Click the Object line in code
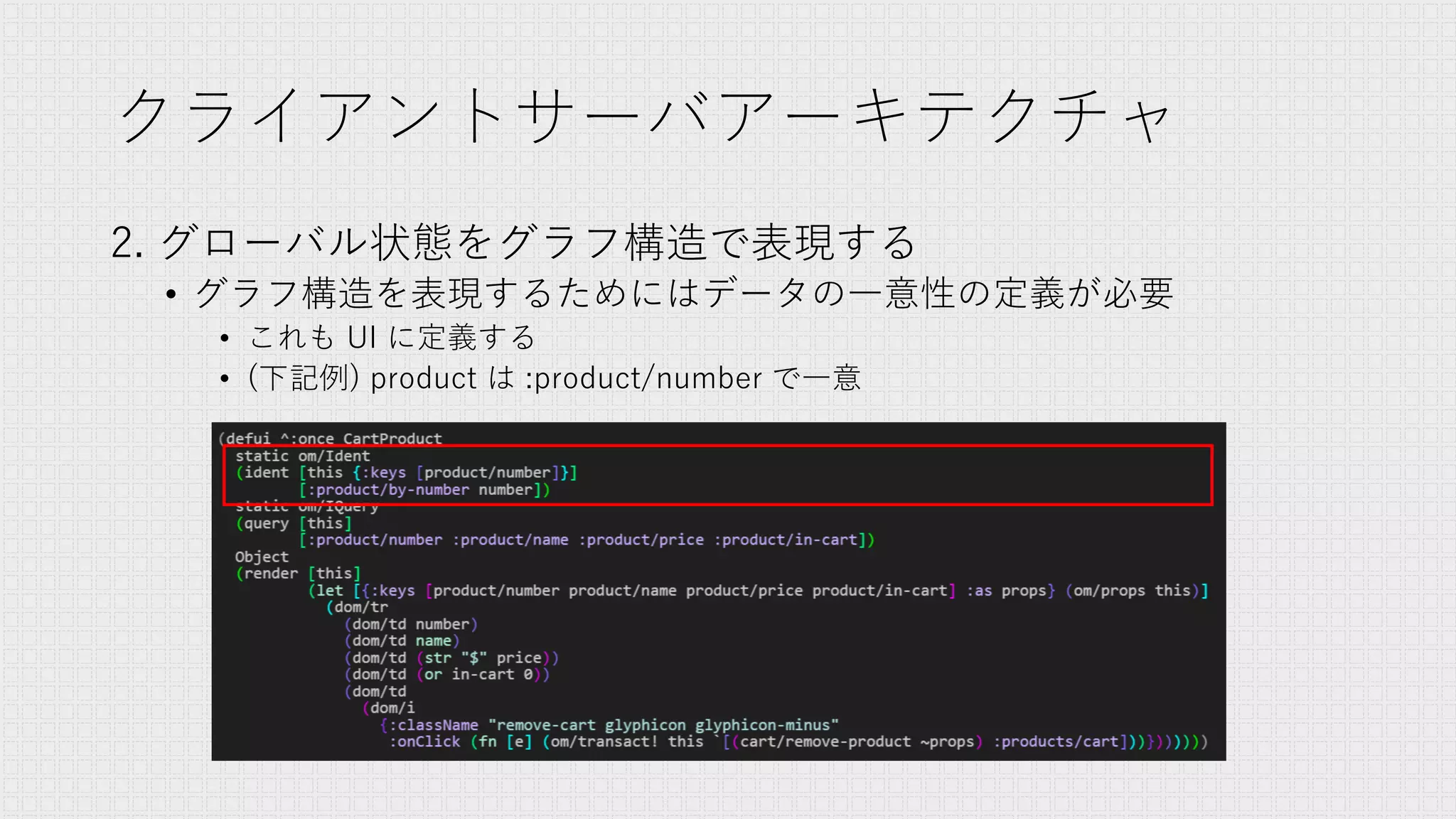The height and width of the screenshot is (819, 1456). click(262, 557)
